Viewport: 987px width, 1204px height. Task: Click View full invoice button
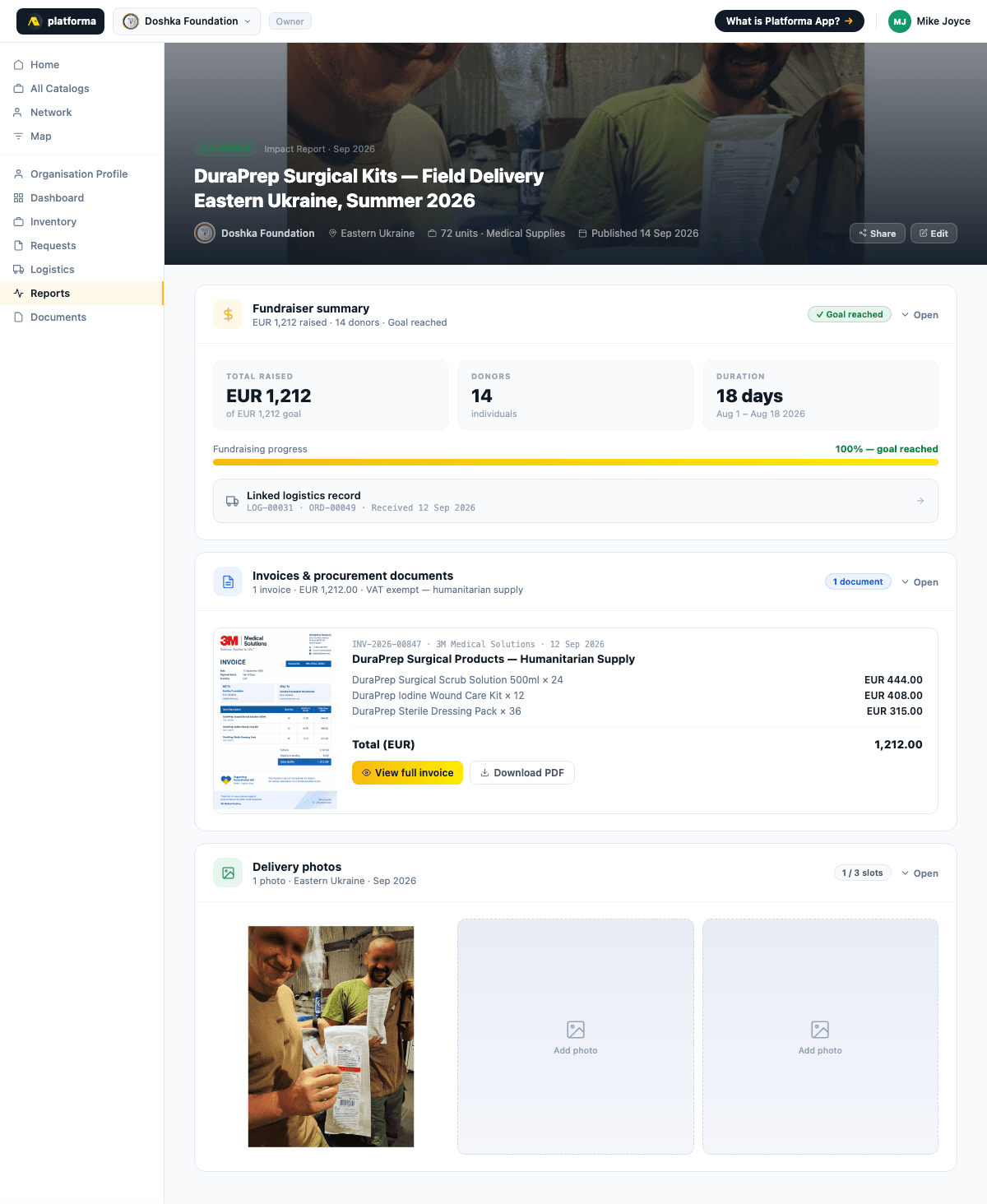(x=408, y=773)
